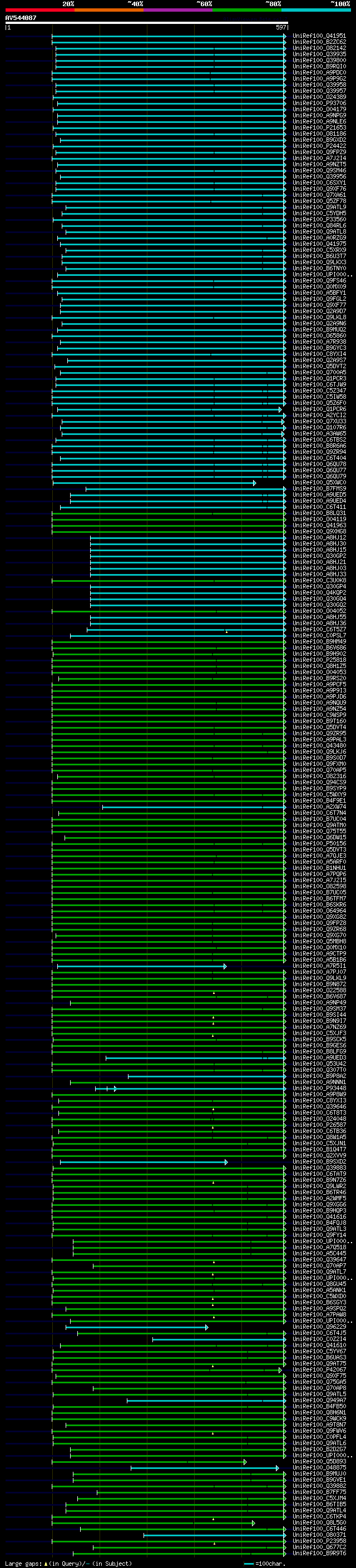Viewport: 356px width, 1568px height.
Task: Select the UniRef100_P93448 label
Action: pos(319,1089)
